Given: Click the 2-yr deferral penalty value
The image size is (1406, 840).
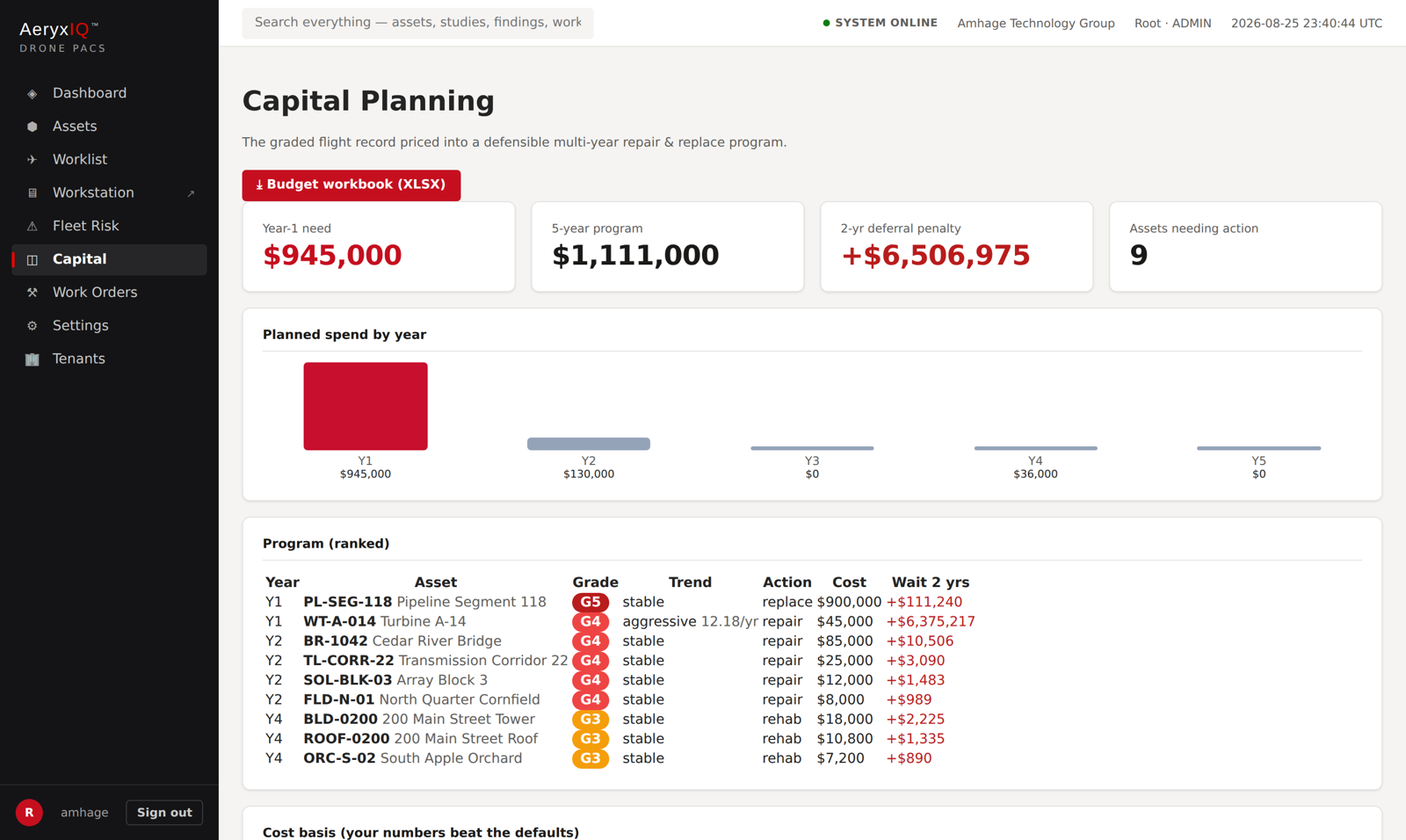Looking at the screenshot, I should point(935,256).
